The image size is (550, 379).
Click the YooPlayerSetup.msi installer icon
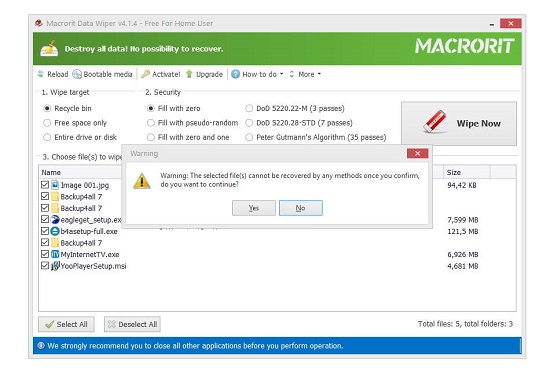pyautogui.click(x=55, y=266)
